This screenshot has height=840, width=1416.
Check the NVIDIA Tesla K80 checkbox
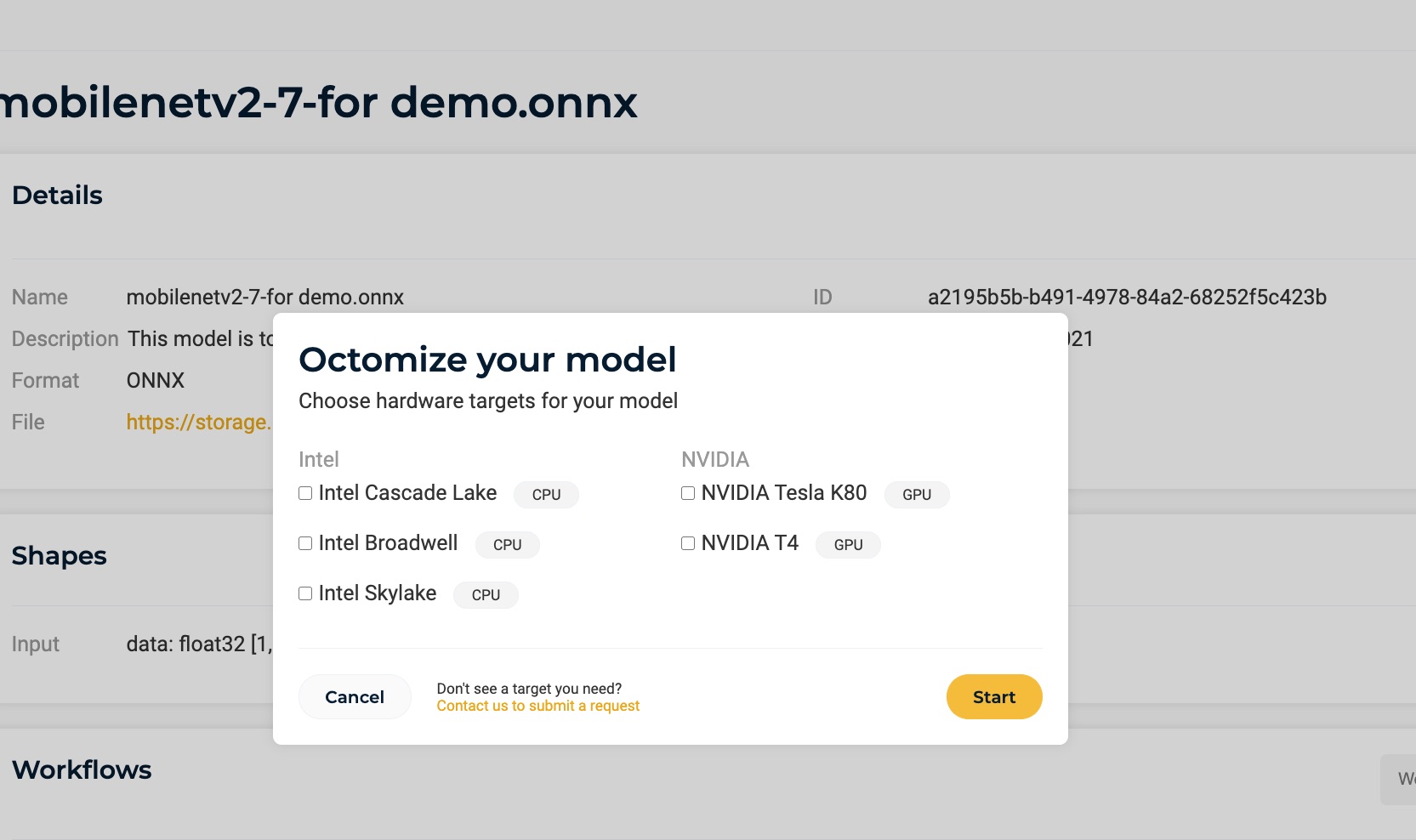pyautogui.click(x=688, y=493)
